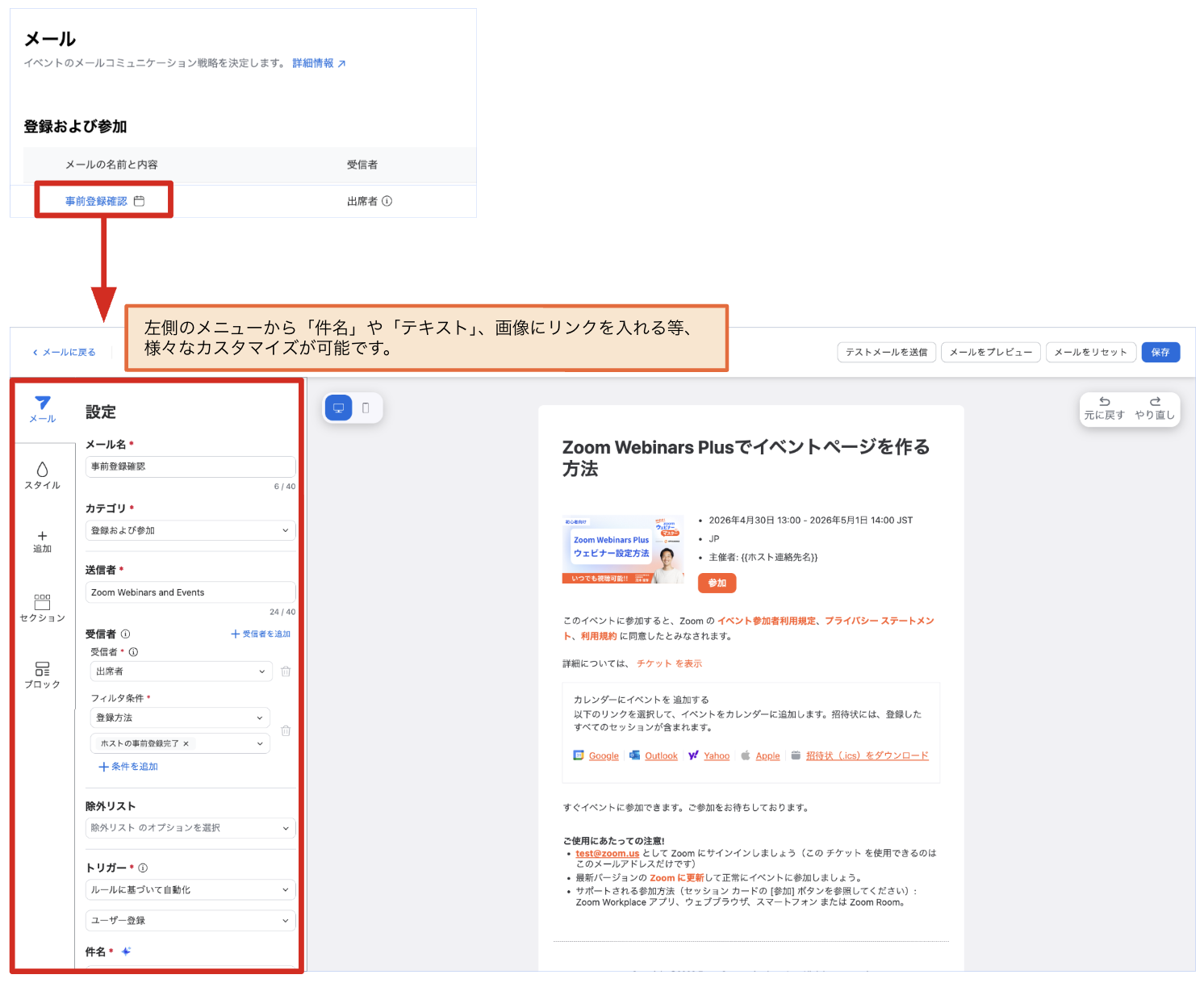Click the webinar thumbnail image in preview
Viewport: 1204px width, 983px height.
(623, 549)
